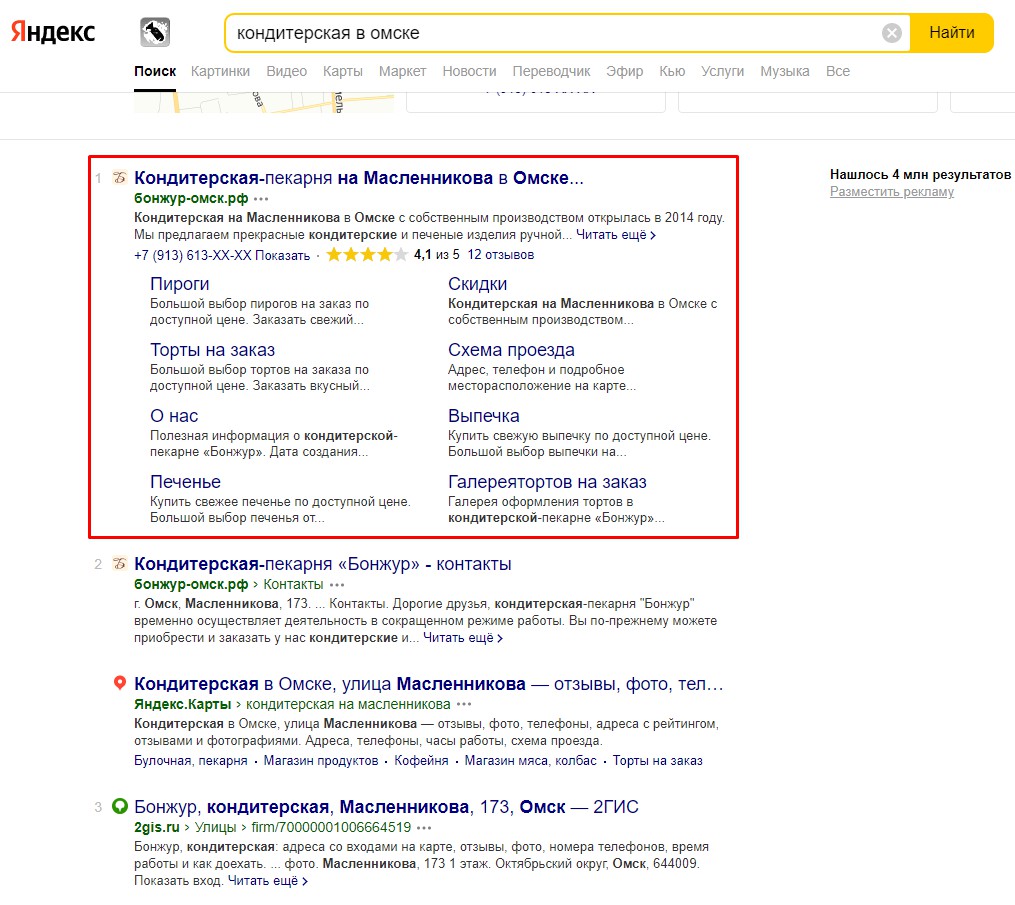Switch to the Картинки tab
Image resolution: width=1015 pixels, height=905 pixels.
[220, 71]
